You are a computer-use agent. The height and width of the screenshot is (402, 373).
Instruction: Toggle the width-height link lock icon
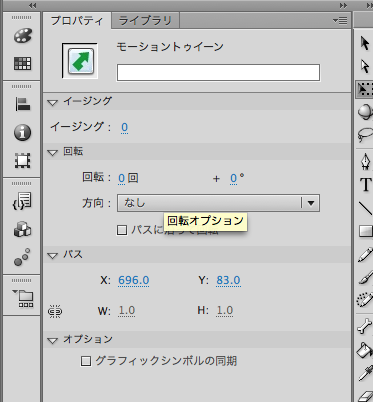coord(55,311)
